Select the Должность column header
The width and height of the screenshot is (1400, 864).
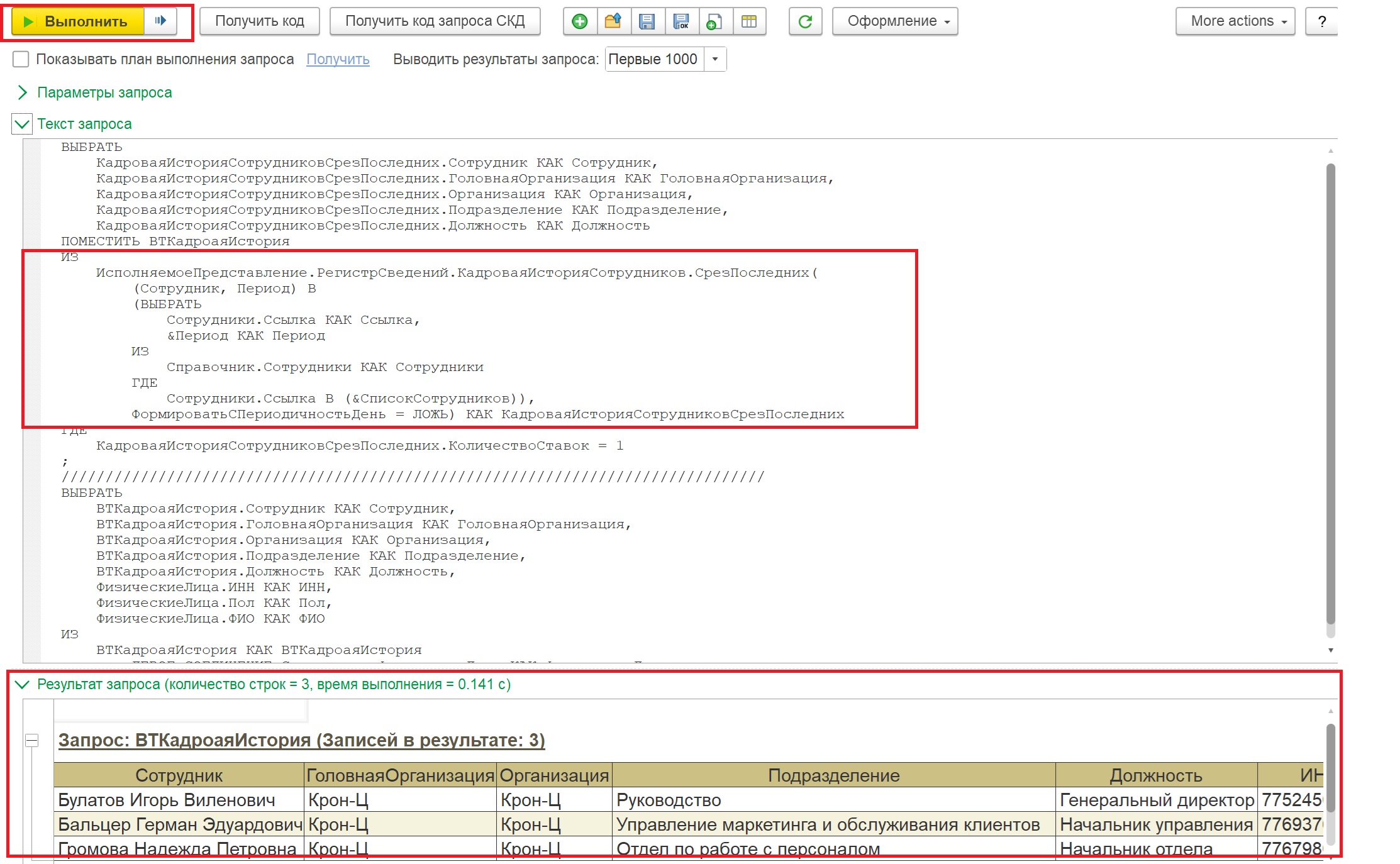click(x=1156, y=775)
